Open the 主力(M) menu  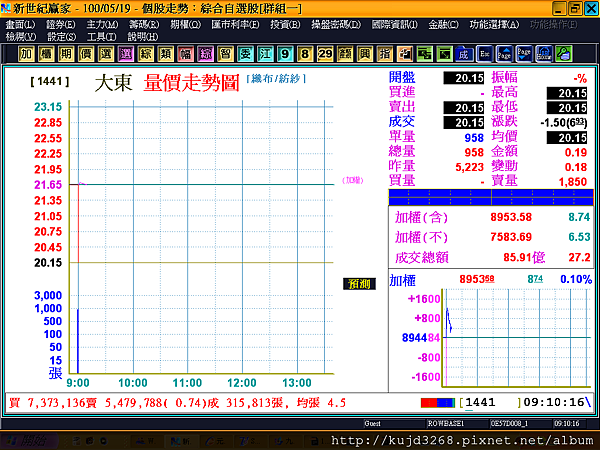(102, 25)
